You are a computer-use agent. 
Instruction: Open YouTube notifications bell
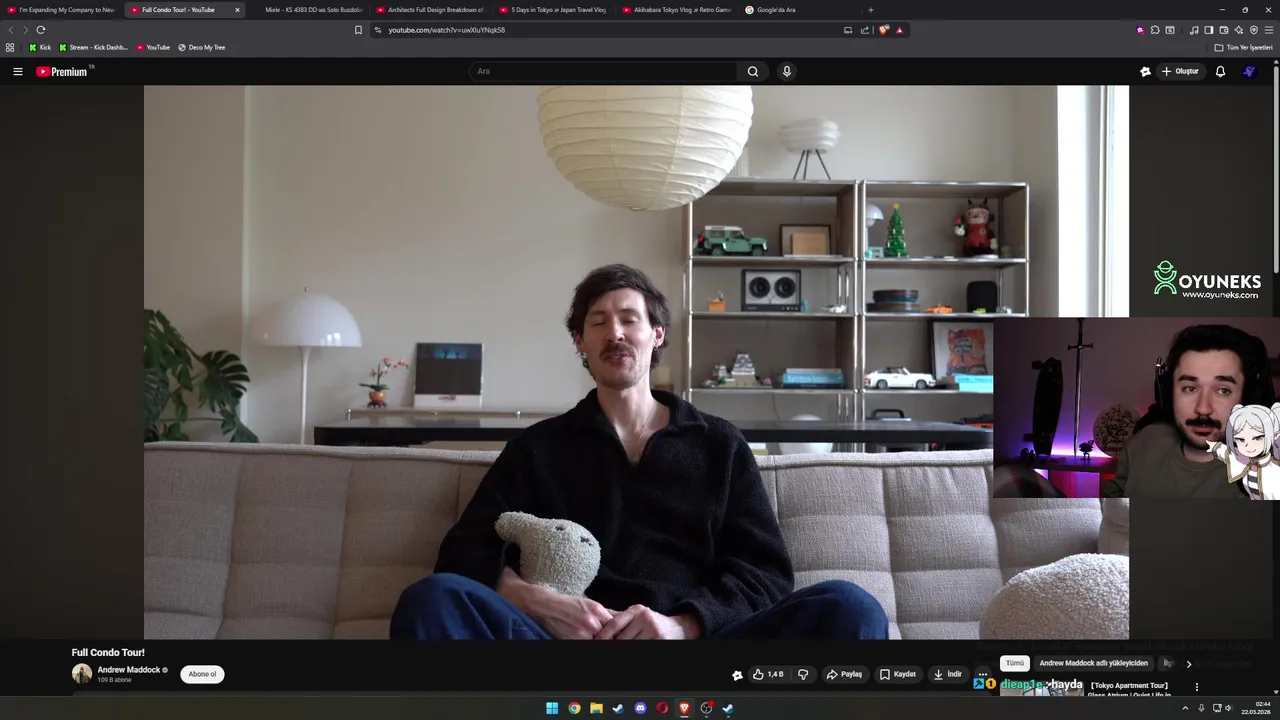tap(1220, 71)
